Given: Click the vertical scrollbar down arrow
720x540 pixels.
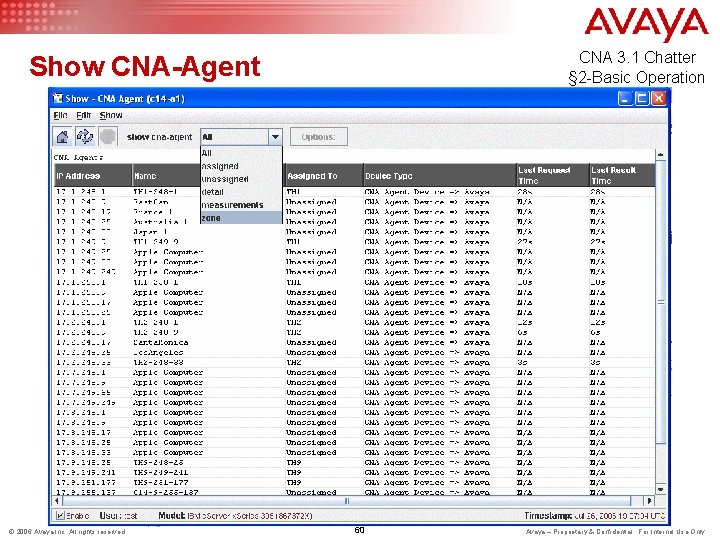Looking at the screenshot, I should pyautogui.click(x=660, y=489).
